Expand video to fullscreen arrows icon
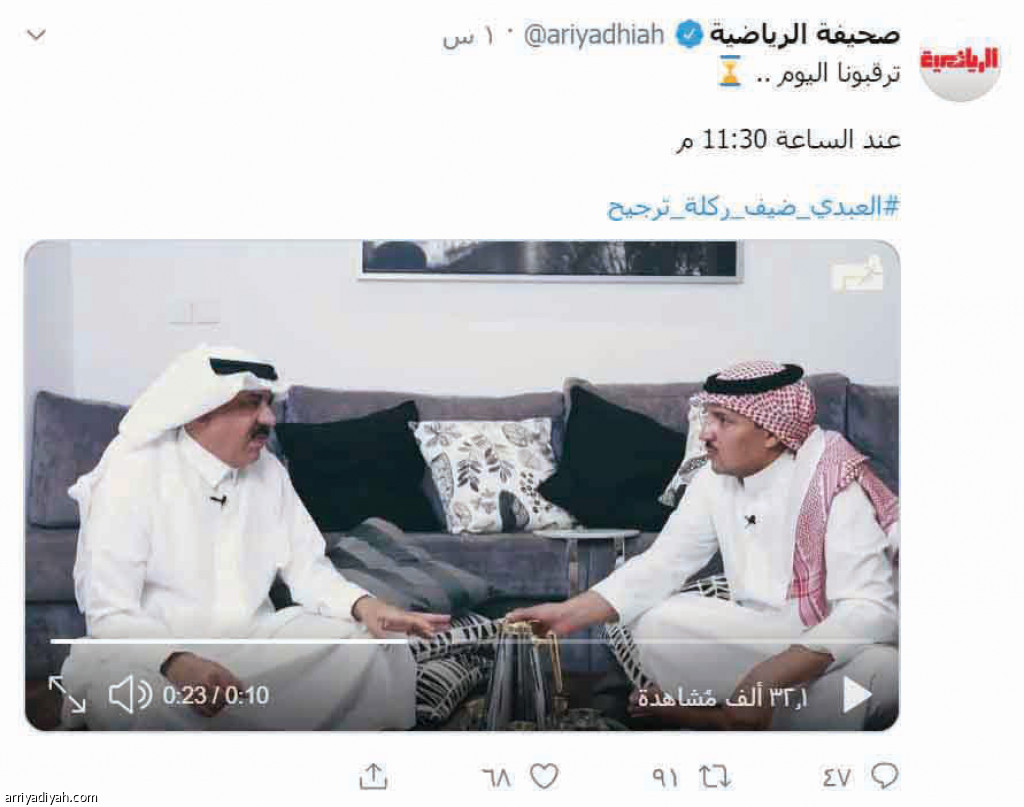 pos(67,694)
